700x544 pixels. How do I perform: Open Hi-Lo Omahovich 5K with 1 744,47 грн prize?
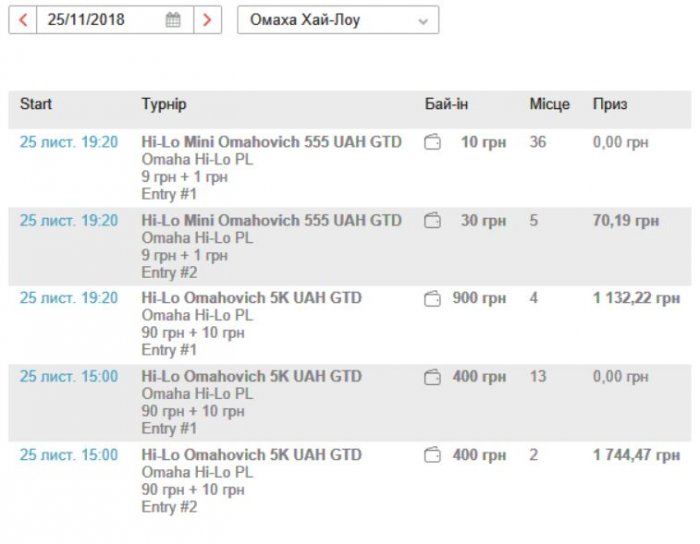click(252, 455)
